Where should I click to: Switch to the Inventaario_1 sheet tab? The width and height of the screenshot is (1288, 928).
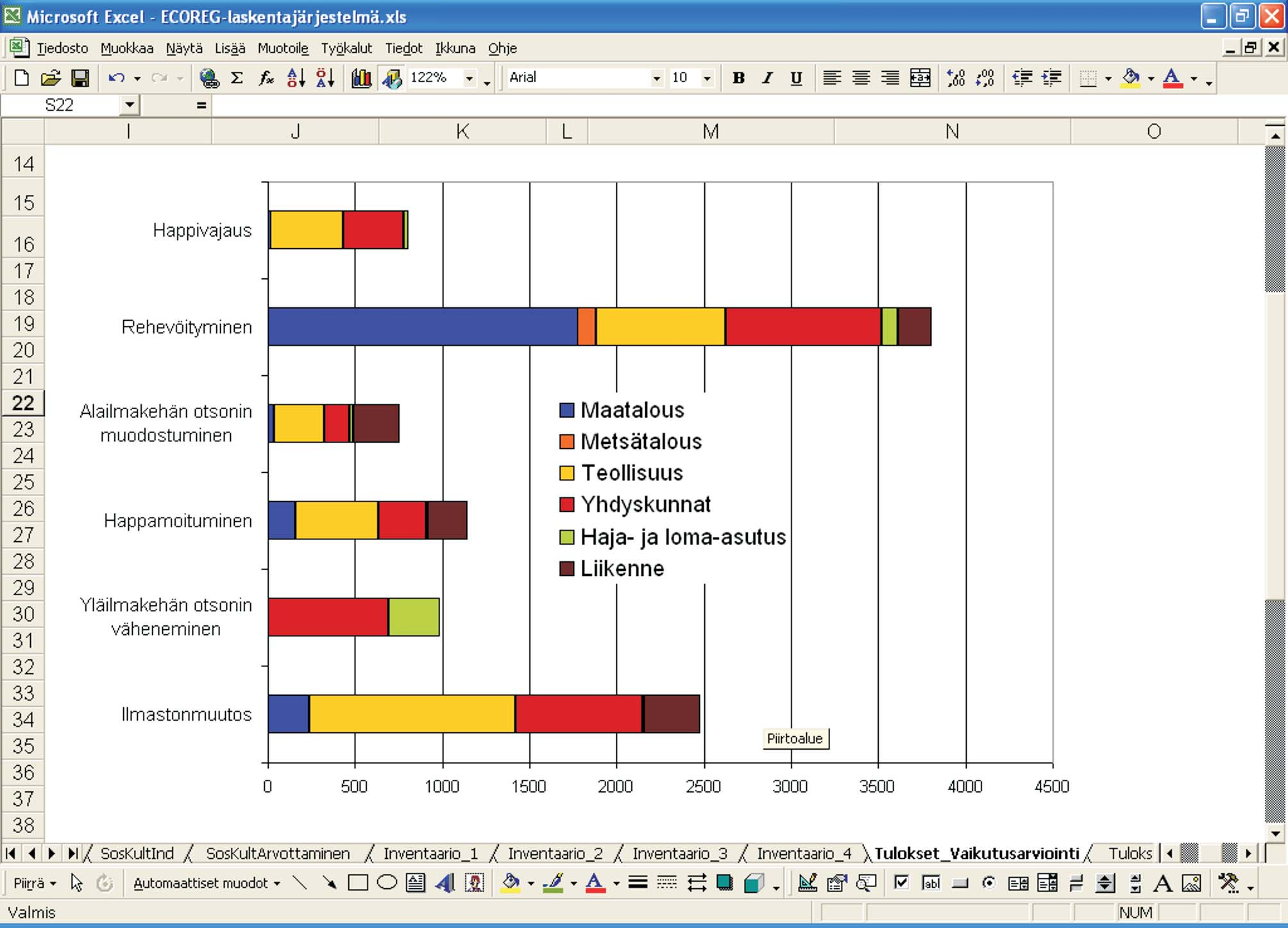(430, 854)
